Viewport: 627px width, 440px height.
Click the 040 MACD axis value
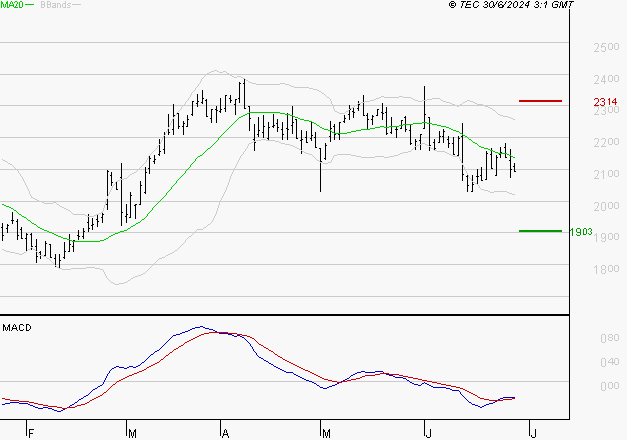[x=610, y=362]
